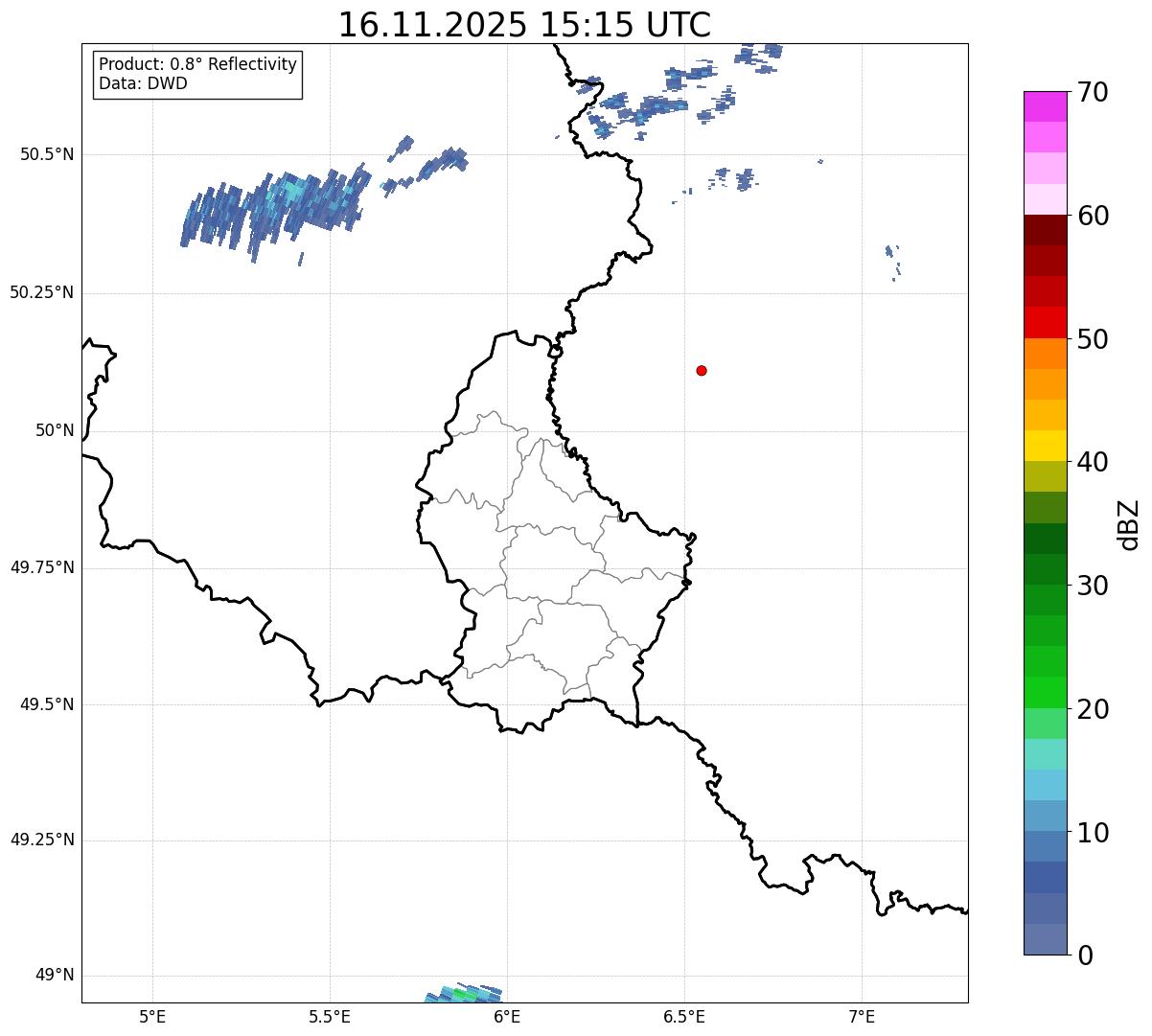Click the 'Data: DWD' label
Screen dimensions: 1152x1036
[x=143, y=83]
